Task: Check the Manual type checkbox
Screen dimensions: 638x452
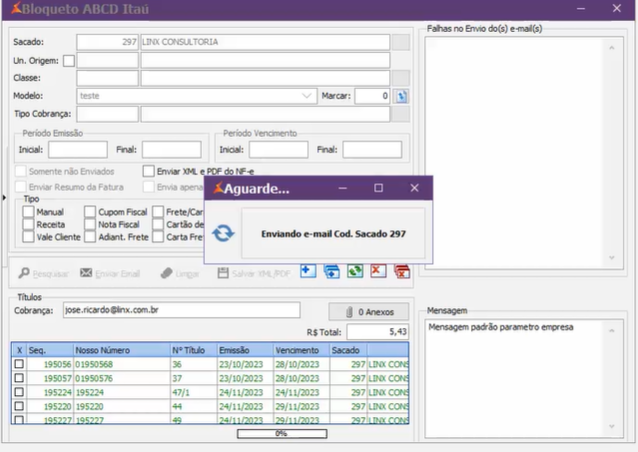Action: (28, 212)
